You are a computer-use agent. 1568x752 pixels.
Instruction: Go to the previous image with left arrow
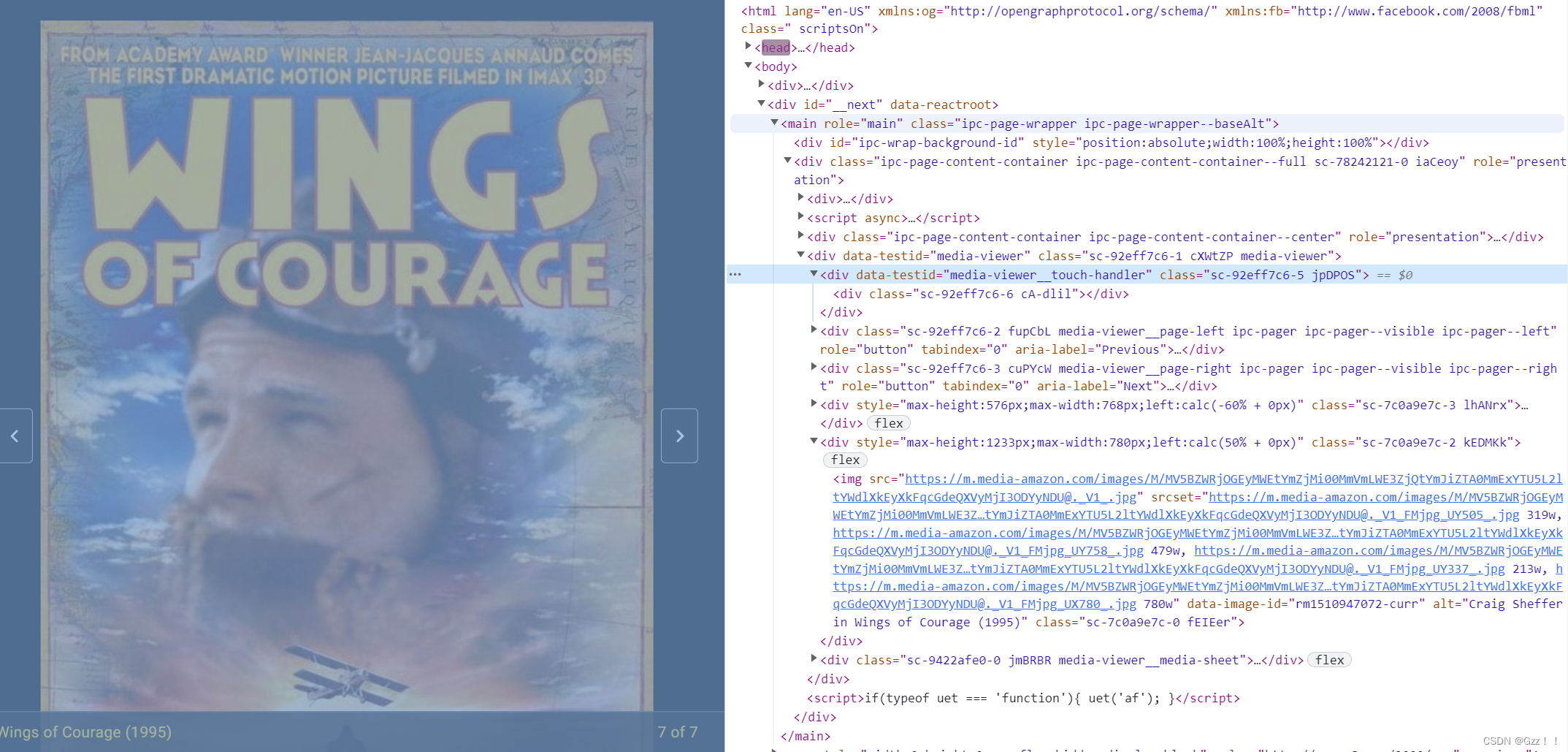pos(15,436)
